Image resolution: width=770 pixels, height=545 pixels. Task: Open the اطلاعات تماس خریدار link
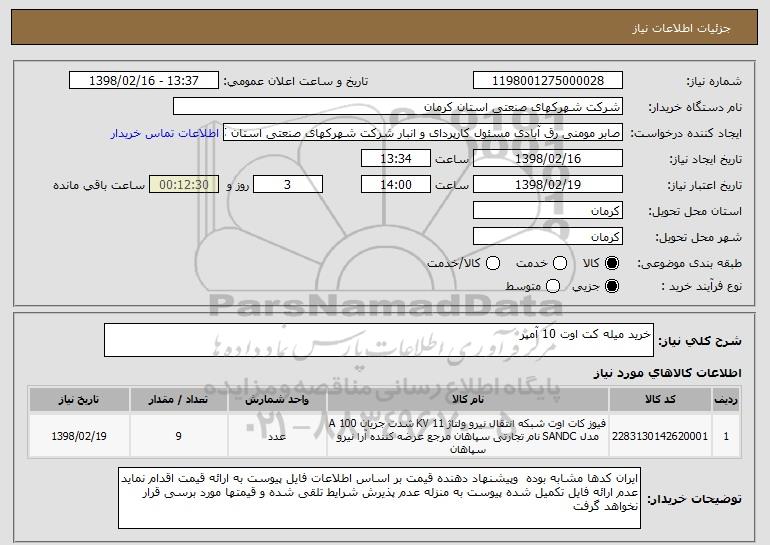pos(165,134)
